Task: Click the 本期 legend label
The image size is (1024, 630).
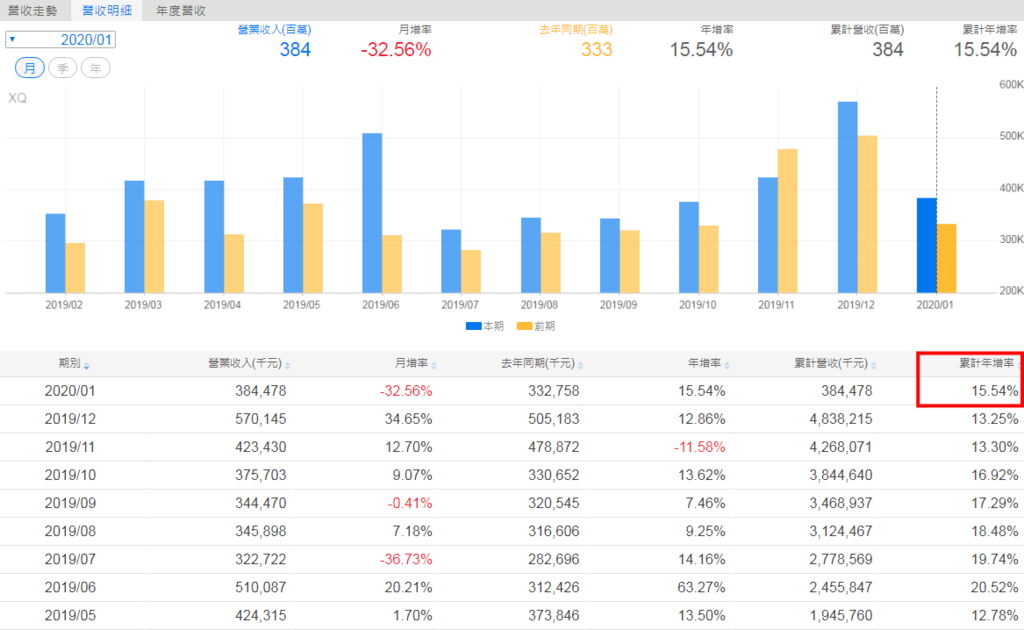Action: point(494,326)
